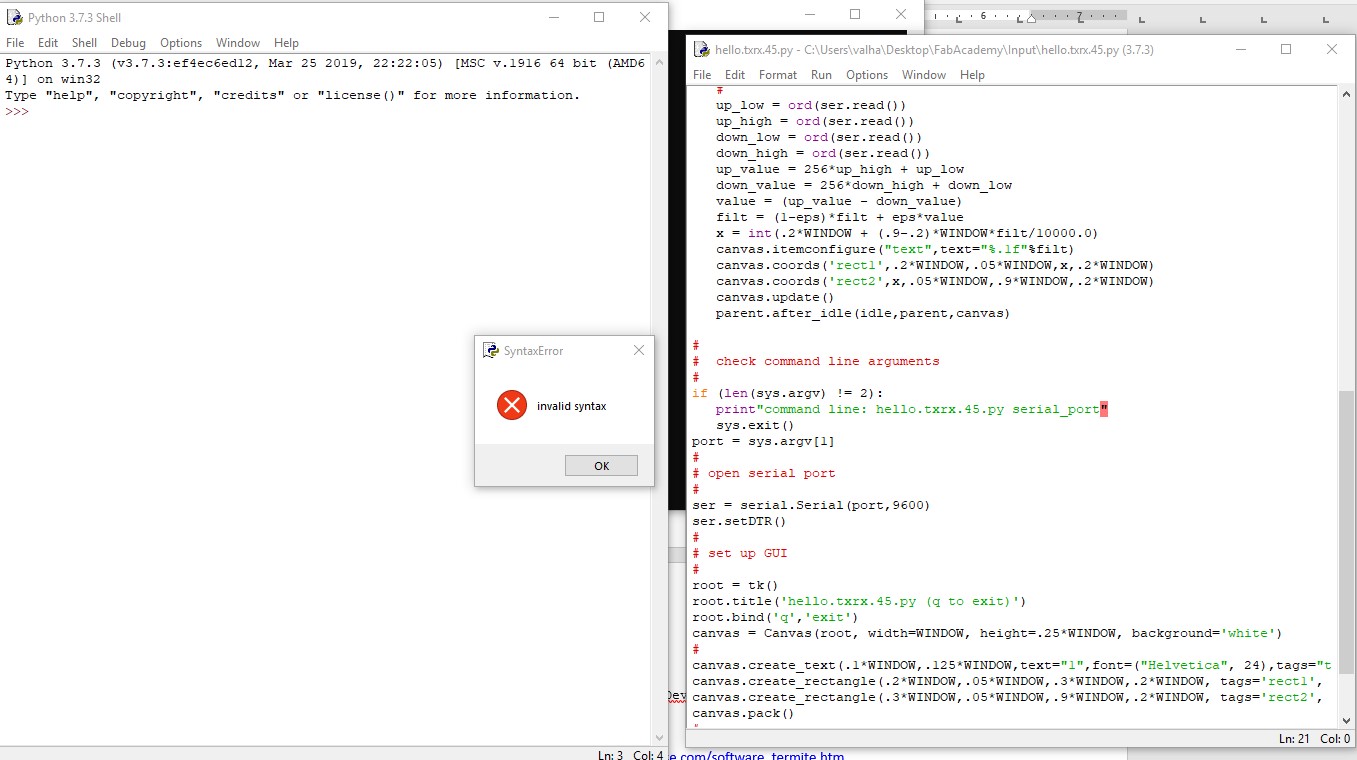
Task: Click the 'port = sys.argv[1]' line
Action: (763, 441)
